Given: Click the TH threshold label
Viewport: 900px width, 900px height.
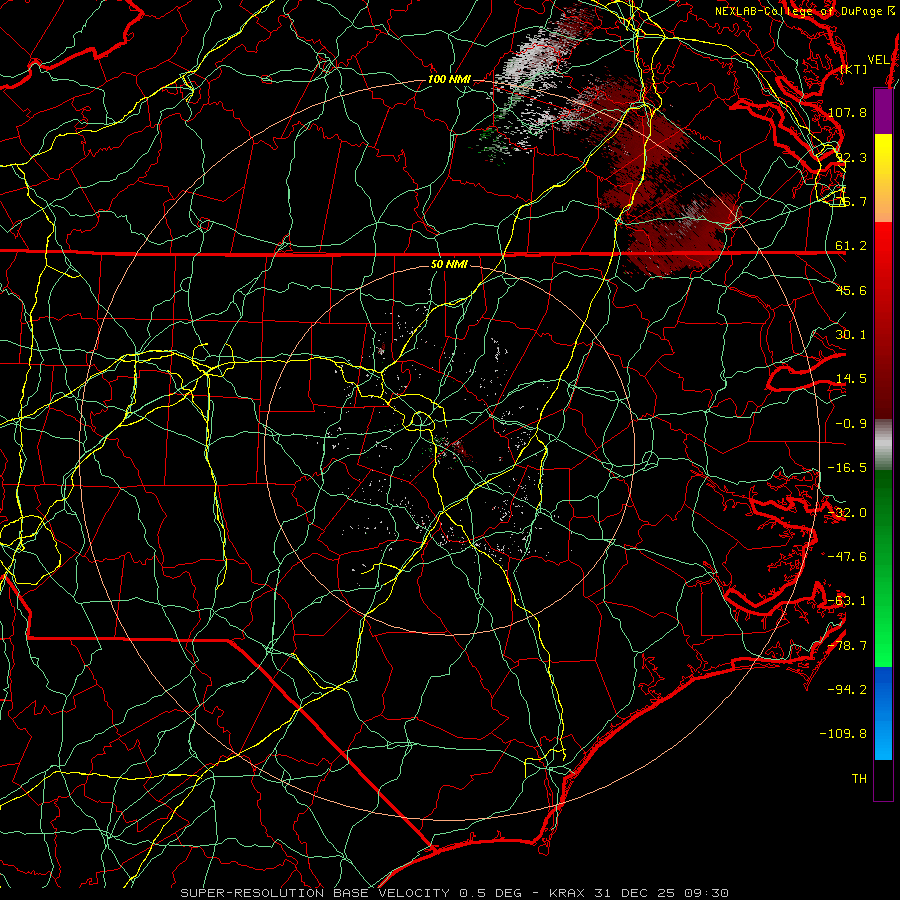Looking at the screenshot, I should pyautogui.click(x=859, y=778).
